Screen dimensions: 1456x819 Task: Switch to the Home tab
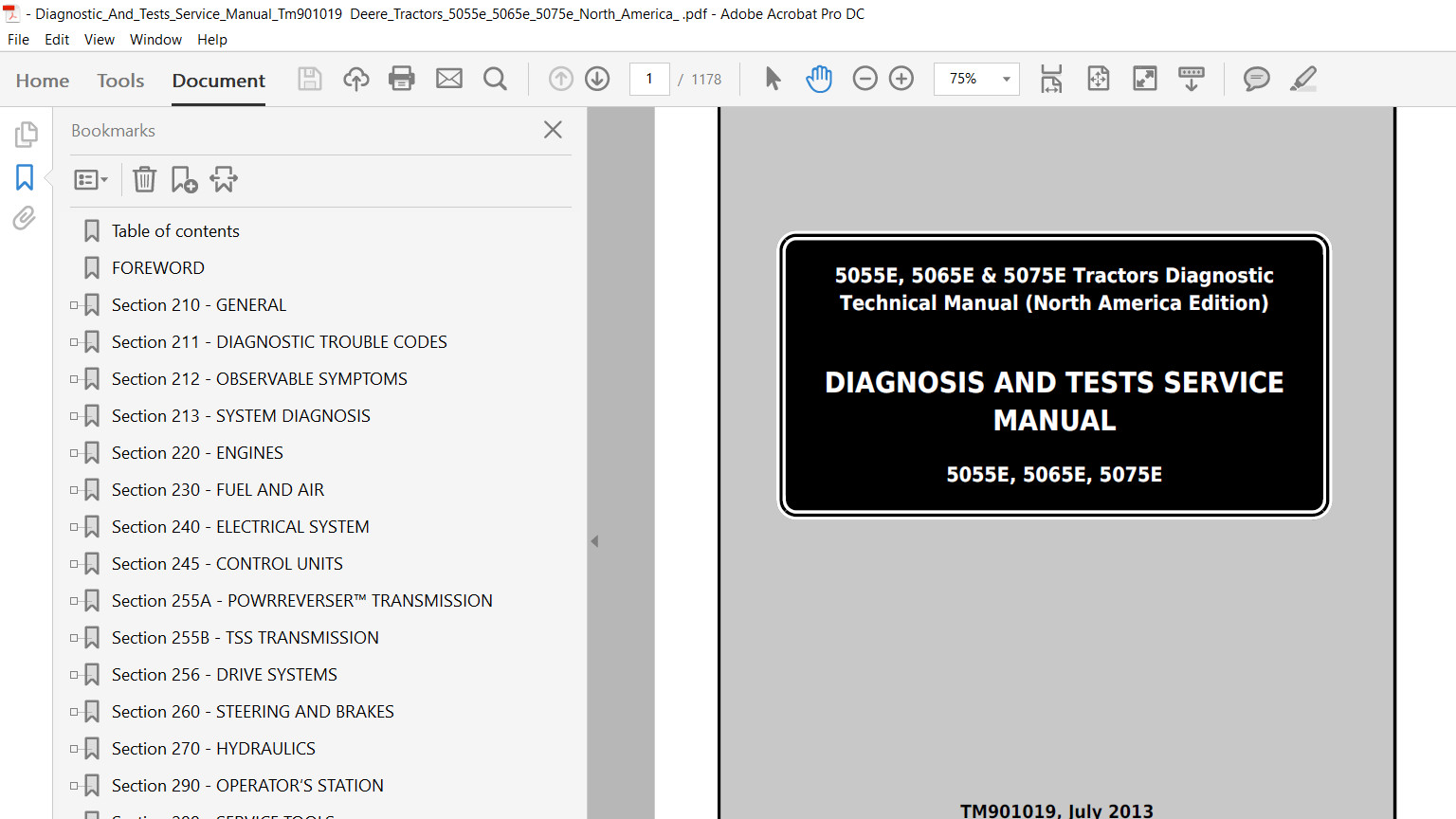point(43,81)
